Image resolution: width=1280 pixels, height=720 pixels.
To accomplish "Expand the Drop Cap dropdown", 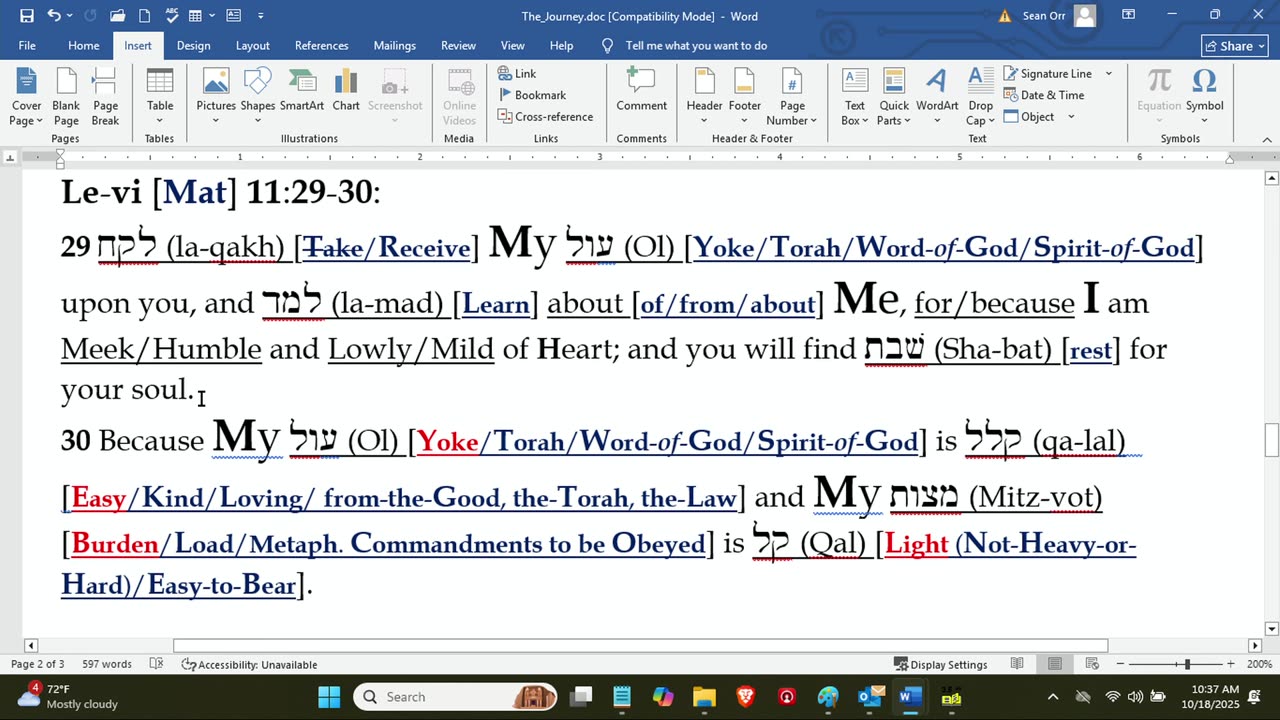I will pyautogui.click(x=980, y=98).
